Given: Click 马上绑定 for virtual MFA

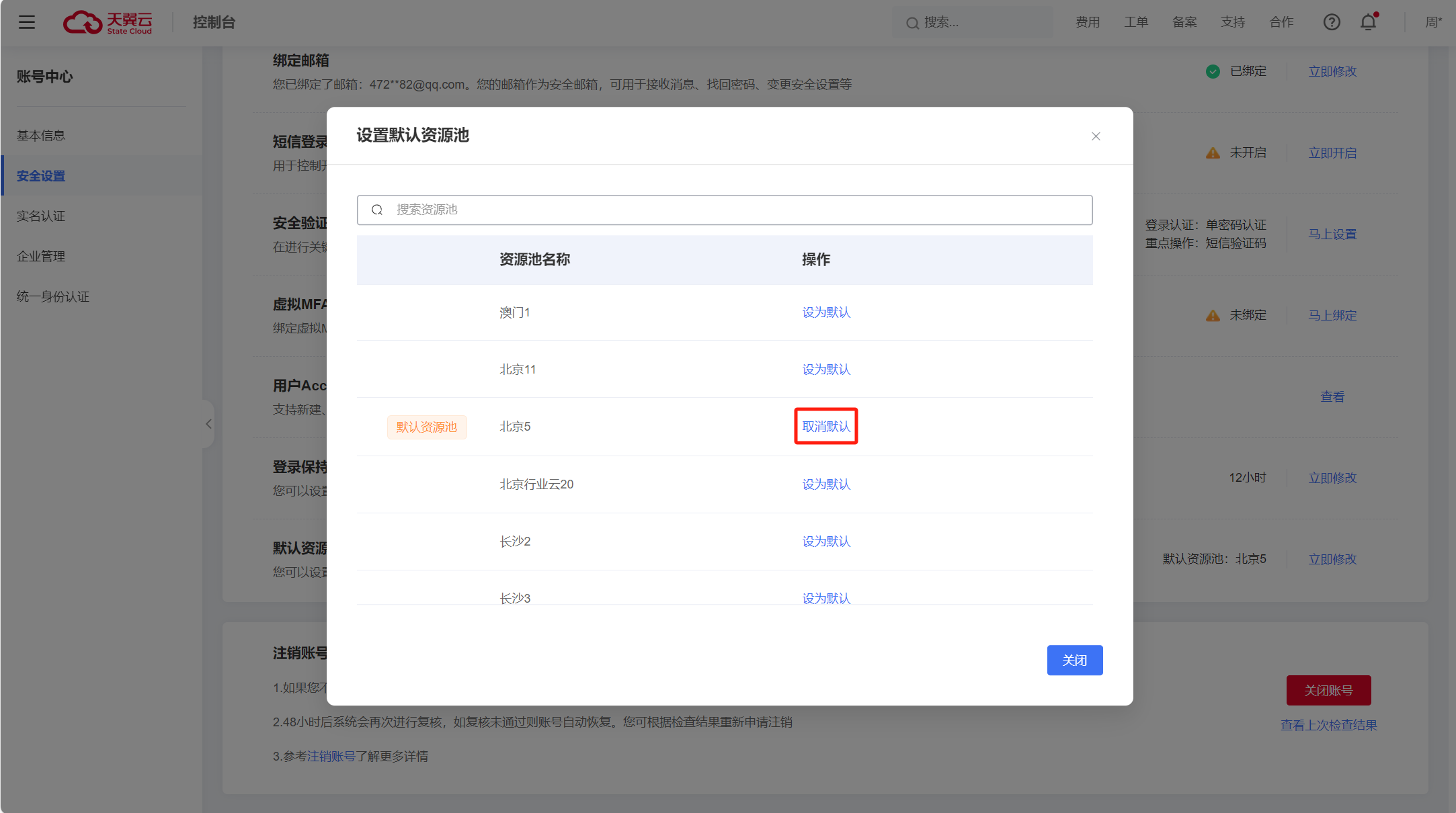Looking at the screenshot, I should [x=1332, y=316].
